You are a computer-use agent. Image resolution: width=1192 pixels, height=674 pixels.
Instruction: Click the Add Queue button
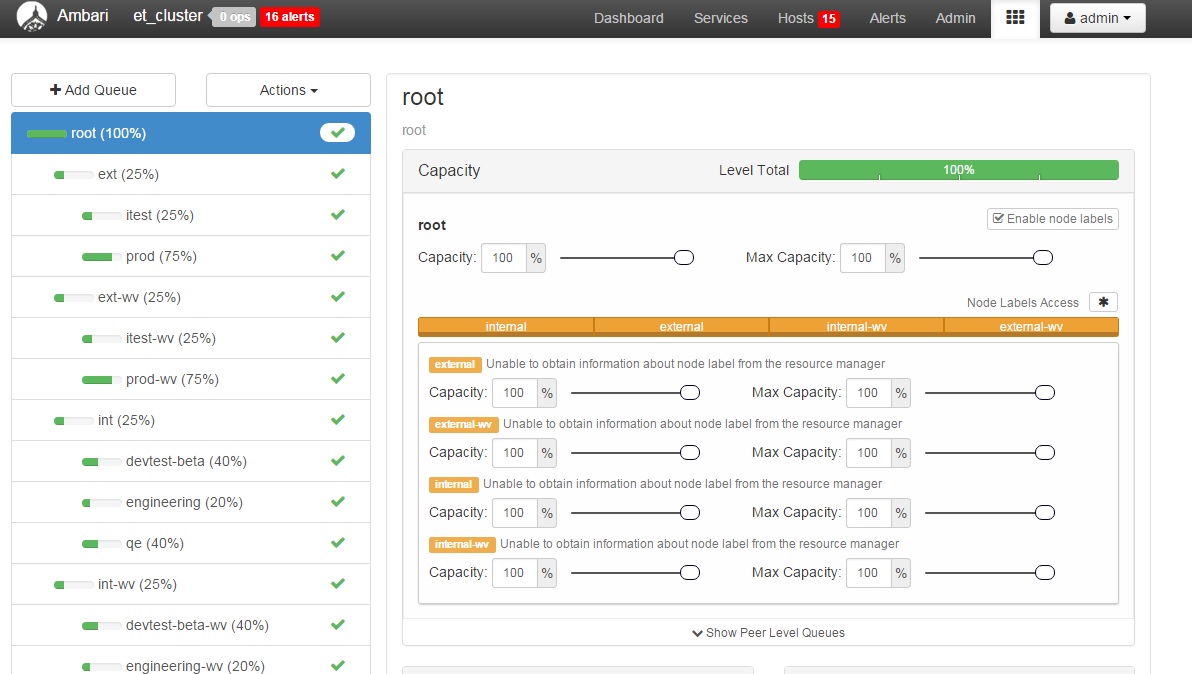93,90
